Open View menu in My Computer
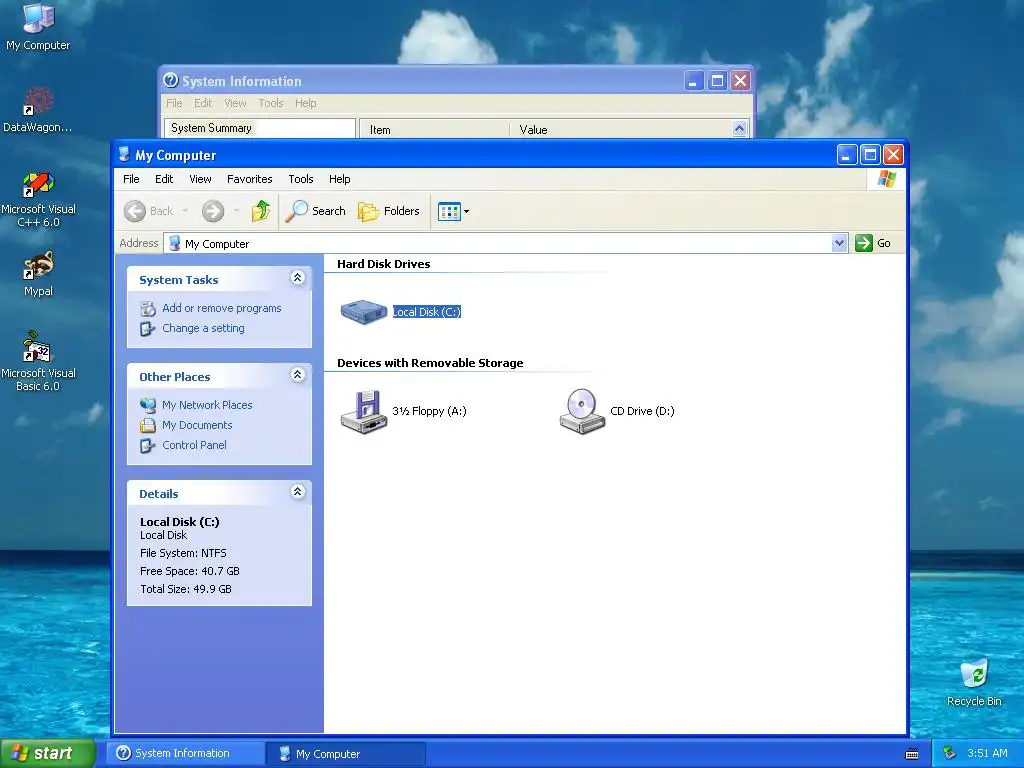The image size is (1024, 768). (200, 179)
